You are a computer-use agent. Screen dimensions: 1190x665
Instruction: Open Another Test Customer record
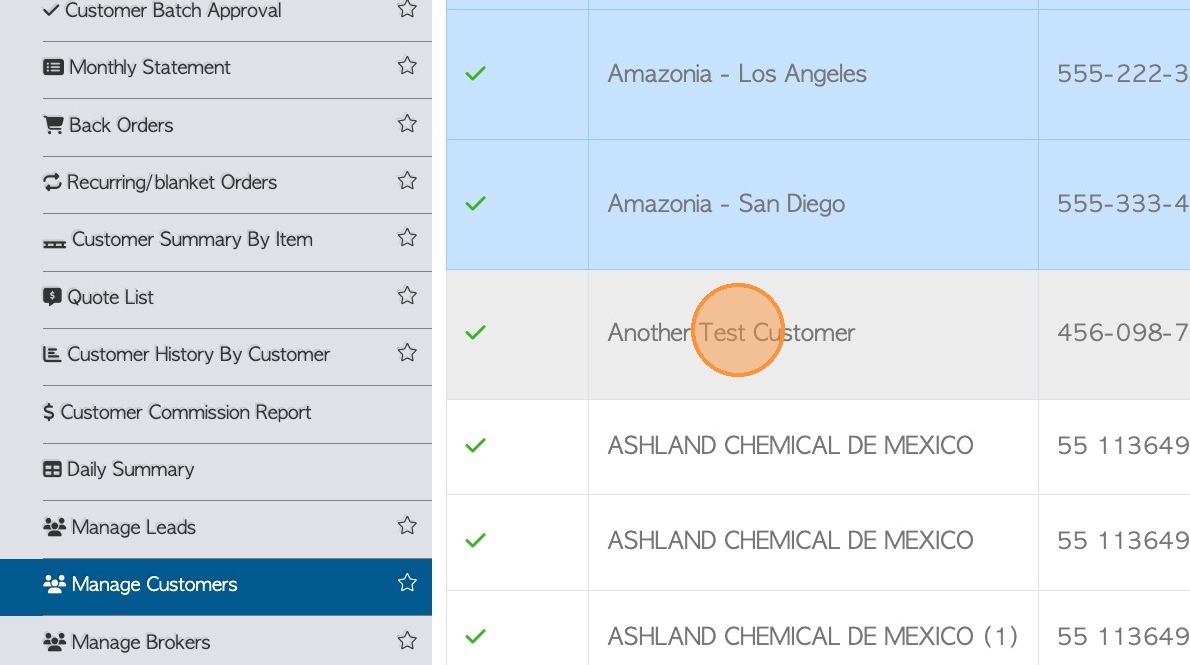(x=731, y=333)
